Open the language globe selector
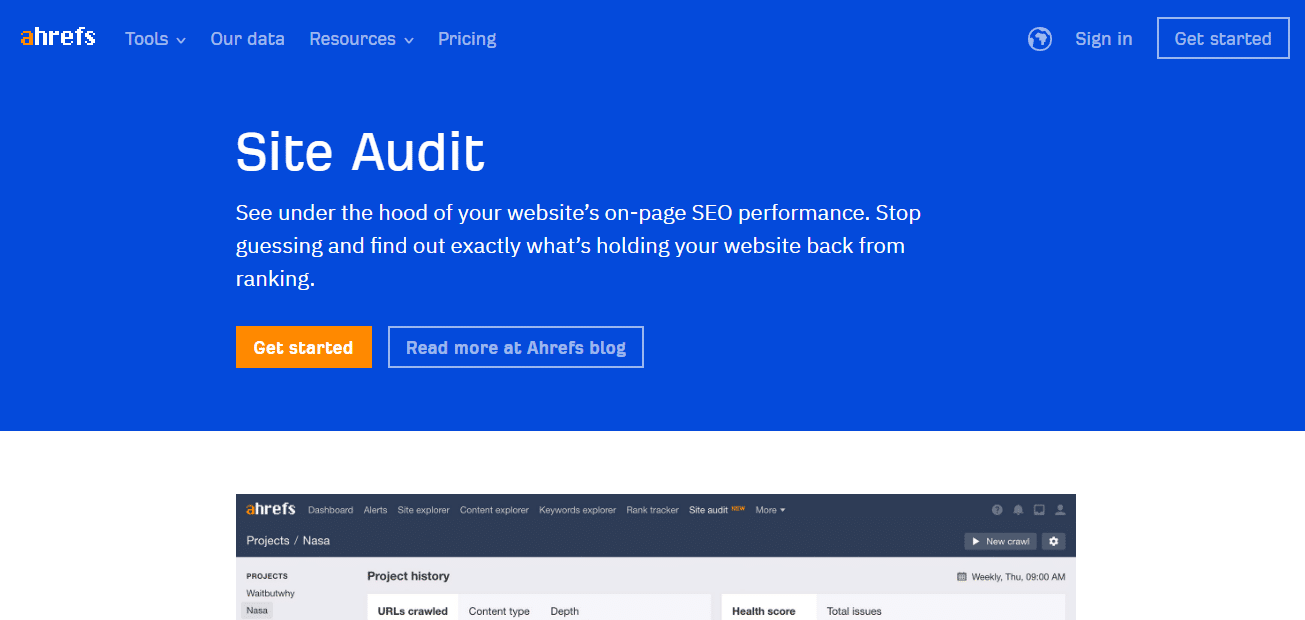Image resolution: width=1305 pixels, height=620 pixels. [1040, 39]
